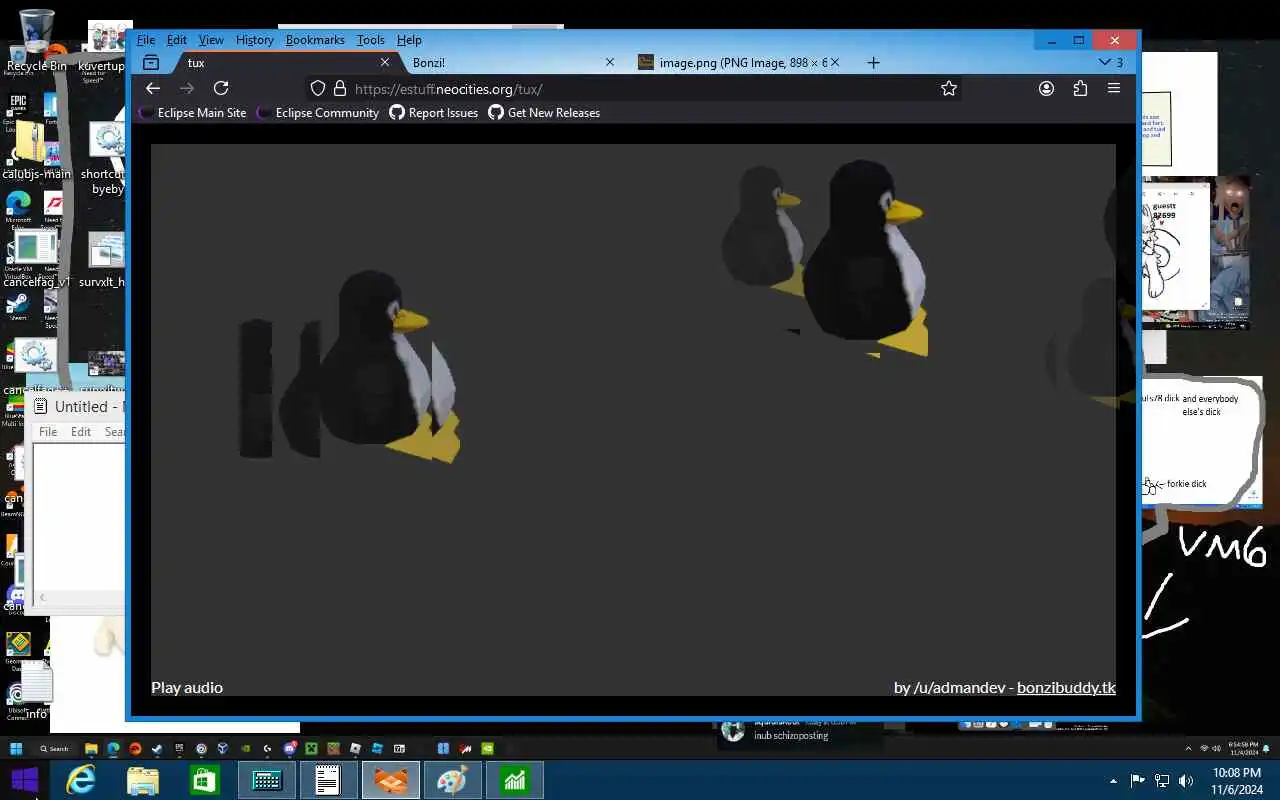Open the Report Issues bookmark
This screenshot has width=1280, height=800.
click(x=434, y=113)
